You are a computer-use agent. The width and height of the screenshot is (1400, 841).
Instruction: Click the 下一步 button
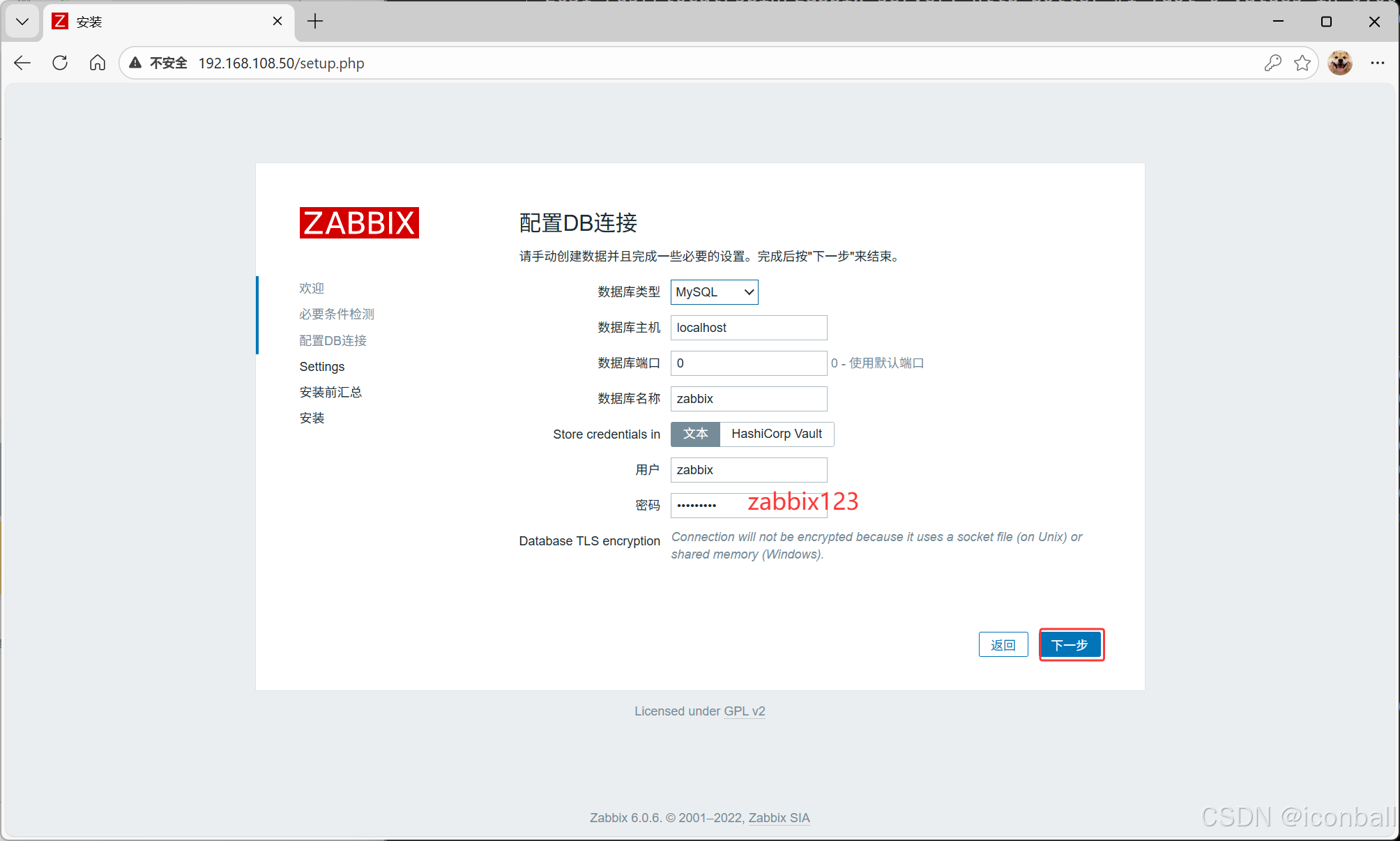pyautogui.click(x=1071, y=644)
